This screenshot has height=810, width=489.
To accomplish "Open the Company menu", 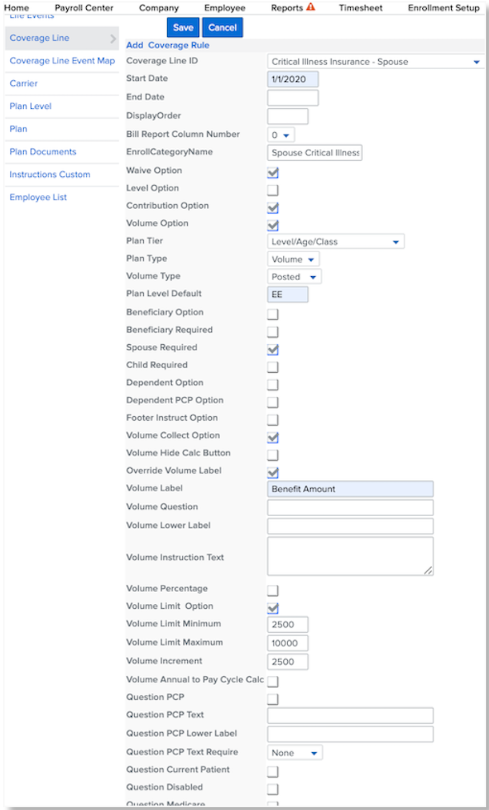I will pos(159,8).
